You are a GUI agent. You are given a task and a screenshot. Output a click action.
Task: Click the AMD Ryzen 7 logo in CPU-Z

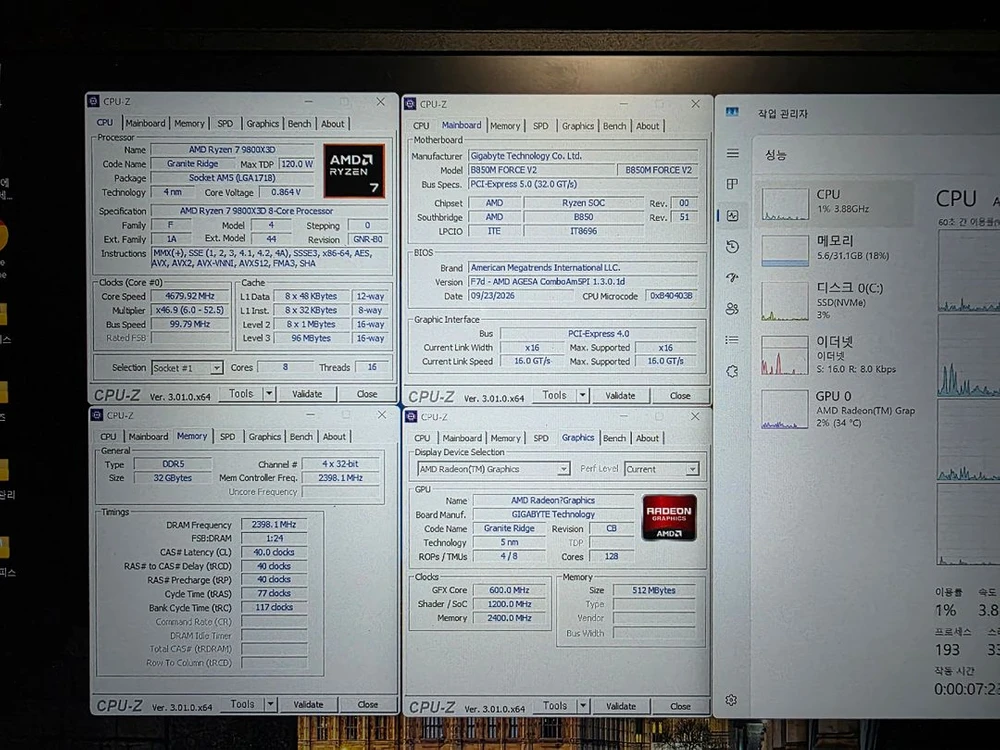click(354, 170)
